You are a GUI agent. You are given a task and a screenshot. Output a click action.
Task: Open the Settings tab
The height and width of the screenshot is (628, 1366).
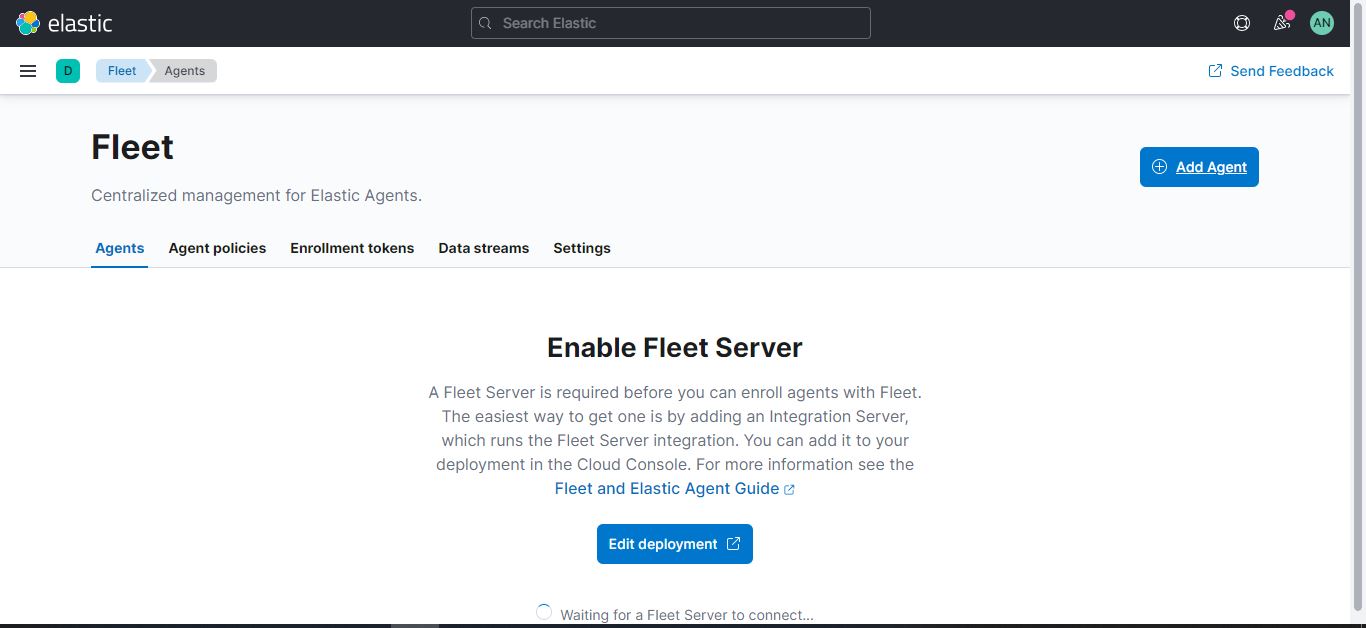click(582, 248)
